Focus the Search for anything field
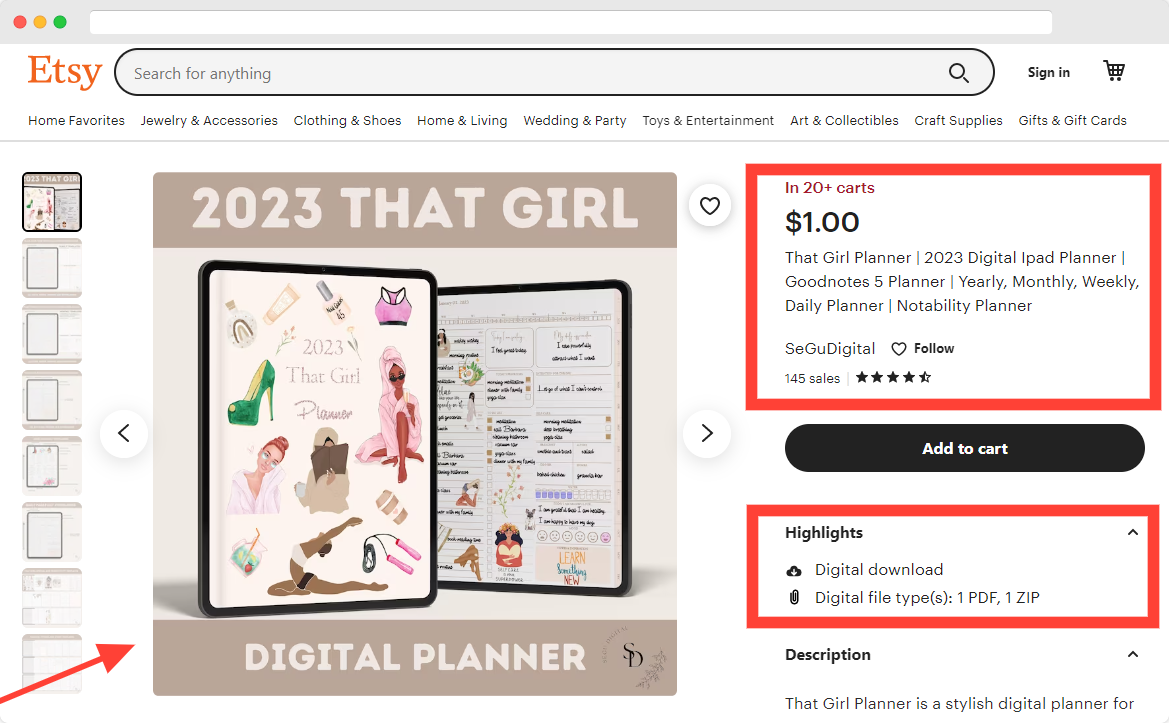The height and width of the screenshot is (723, 1169). 537,73
